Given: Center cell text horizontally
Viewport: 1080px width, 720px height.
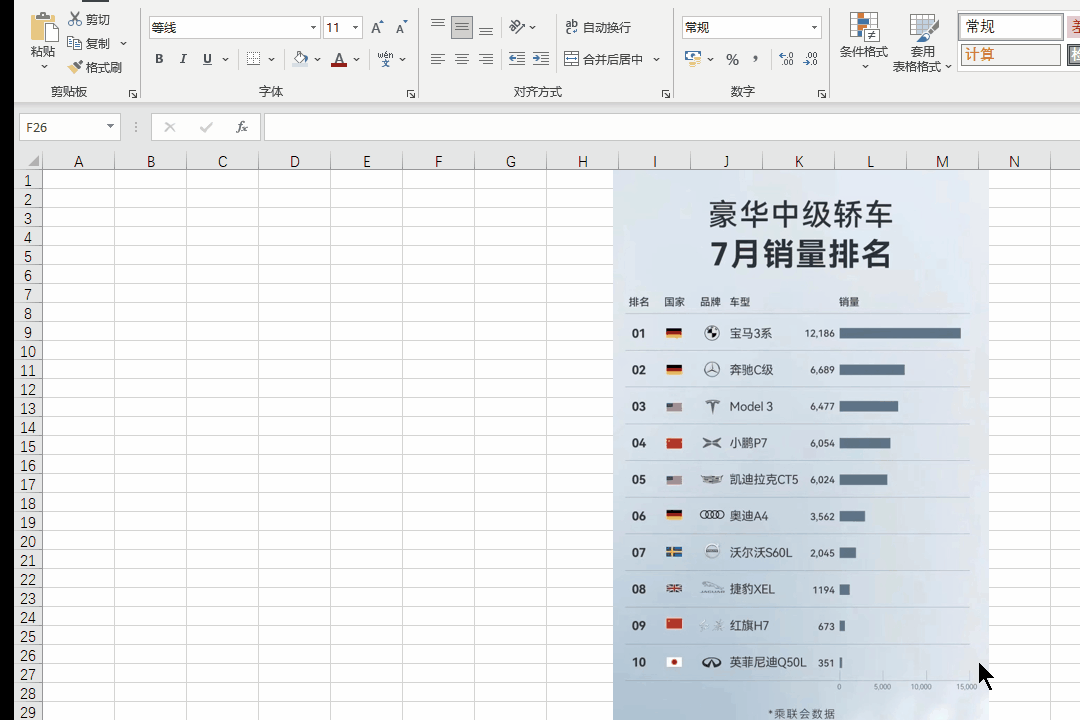Looking at the screenshot, I should [x=461, y=59].
